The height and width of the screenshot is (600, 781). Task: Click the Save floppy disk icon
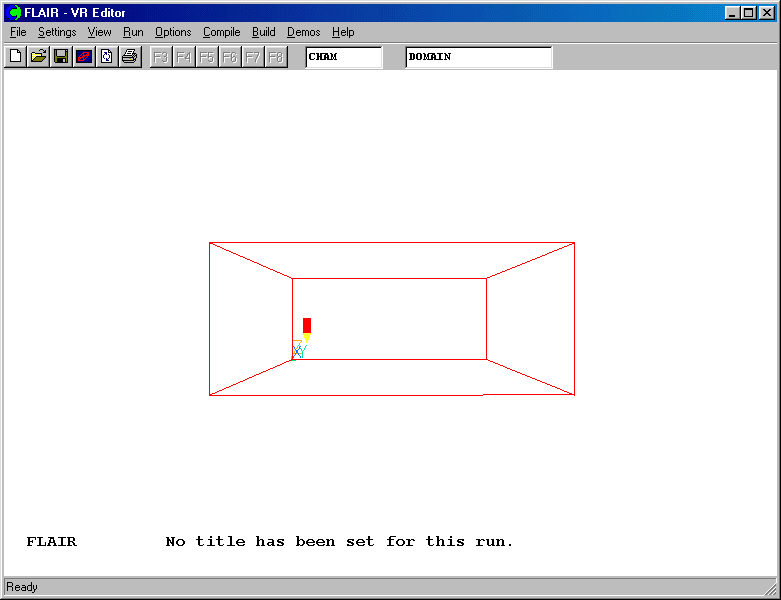pos(61,57)
